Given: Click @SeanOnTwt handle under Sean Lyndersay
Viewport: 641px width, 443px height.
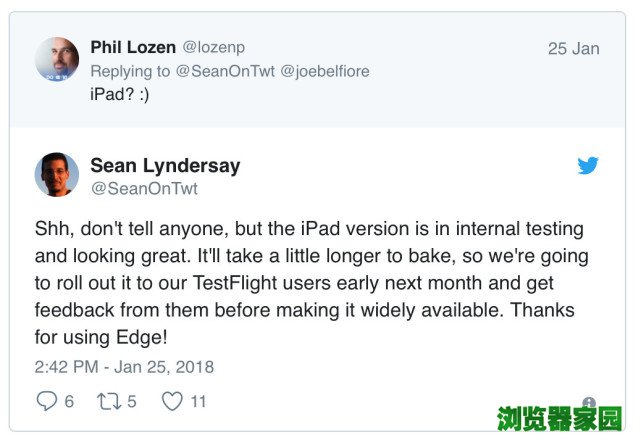Looking at the screenshot, I should coord(144,188).
